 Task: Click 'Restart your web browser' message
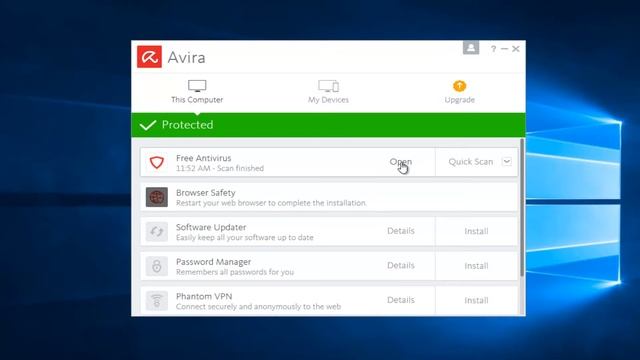tap(271, 203)
